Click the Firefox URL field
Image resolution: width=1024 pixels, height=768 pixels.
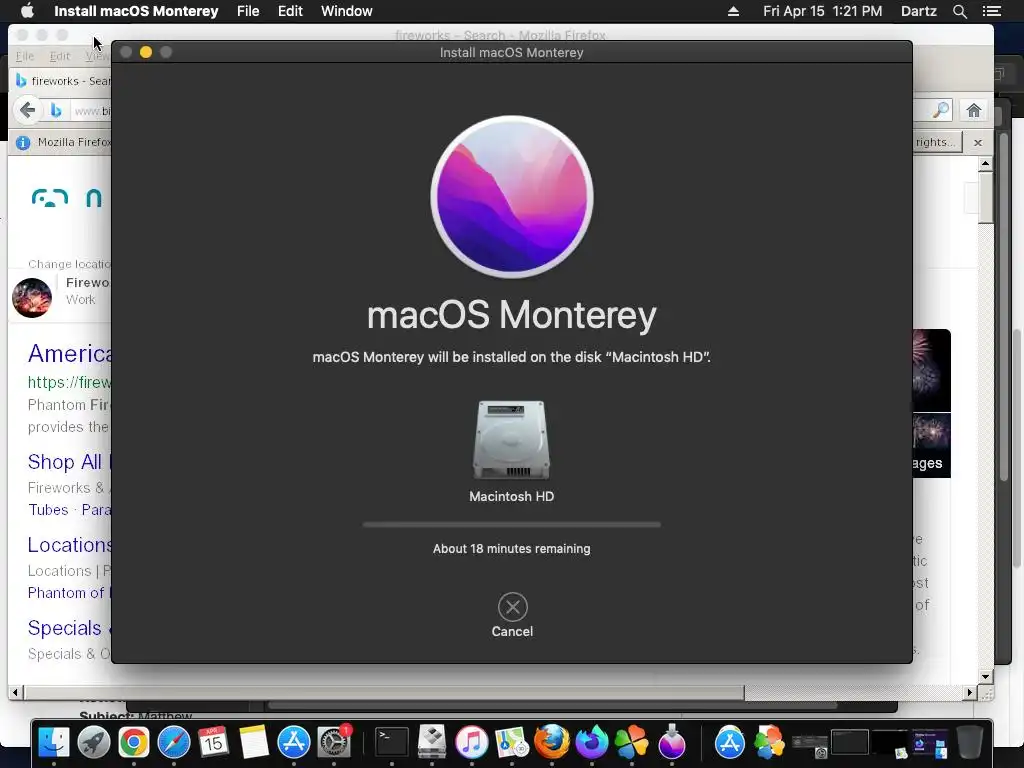click(x=91, y=111)
